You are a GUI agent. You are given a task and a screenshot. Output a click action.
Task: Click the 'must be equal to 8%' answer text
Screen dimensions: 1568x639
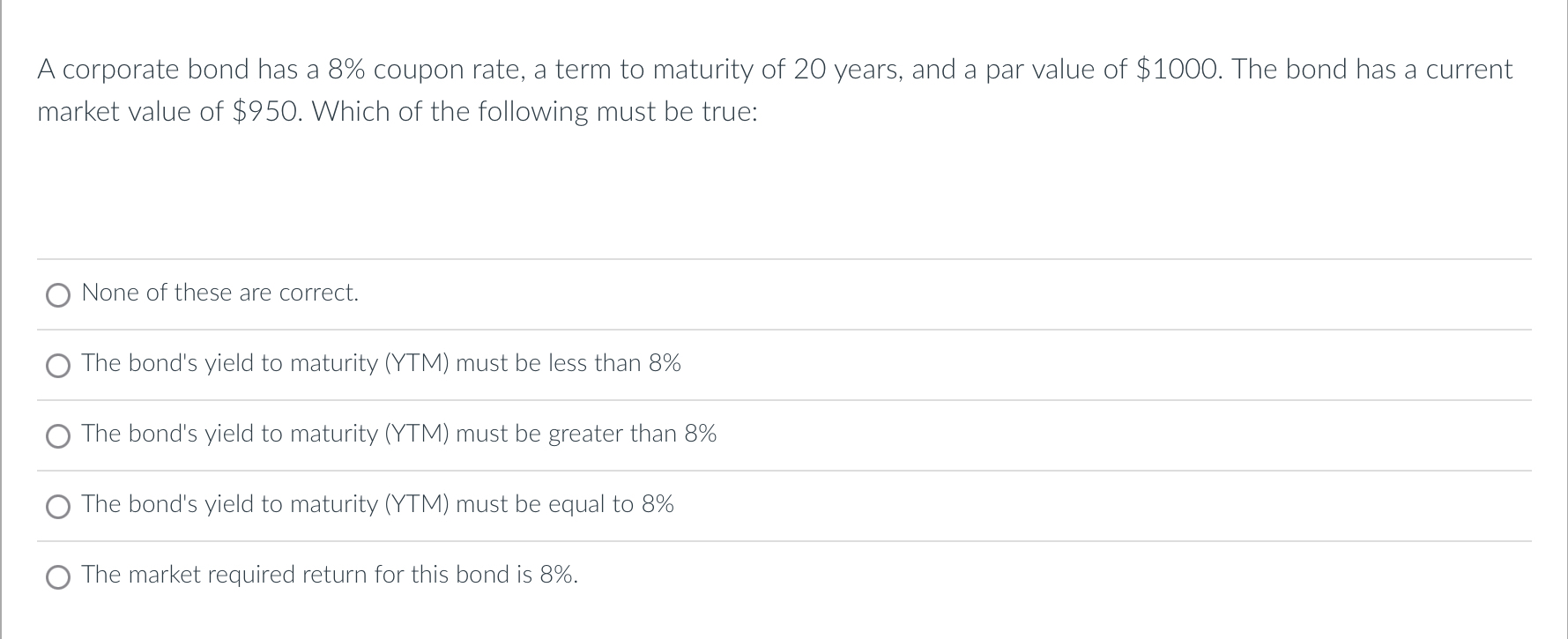tap(565, 504)
